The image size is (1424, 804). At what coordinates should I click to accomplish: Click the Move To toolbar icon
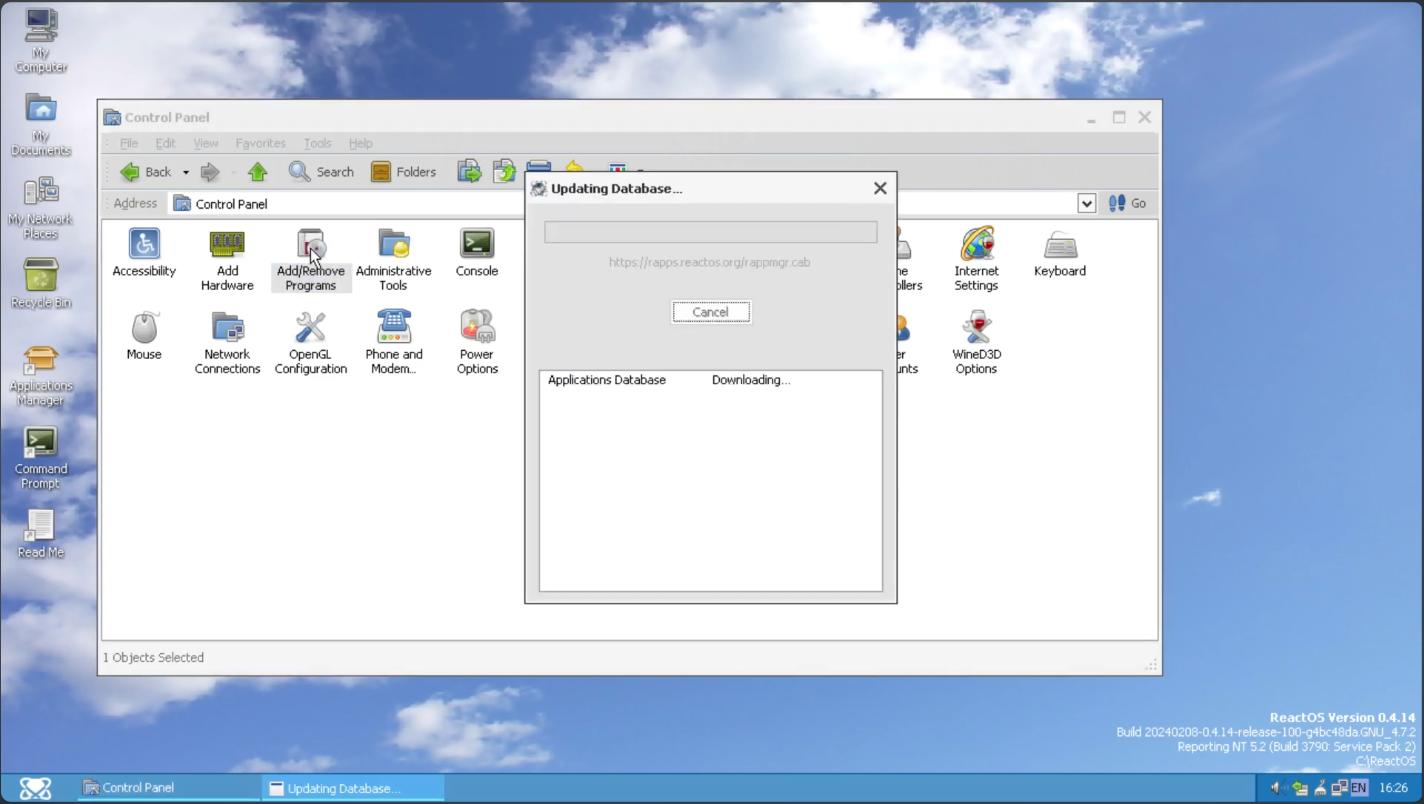(x=469, y=172)
